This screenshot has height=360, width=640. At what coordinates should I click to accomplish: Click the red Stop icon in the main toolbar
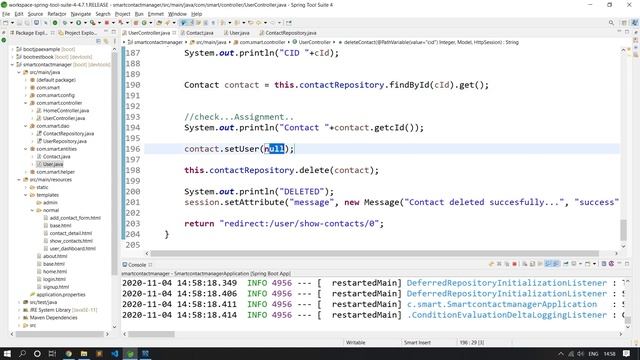107,23
